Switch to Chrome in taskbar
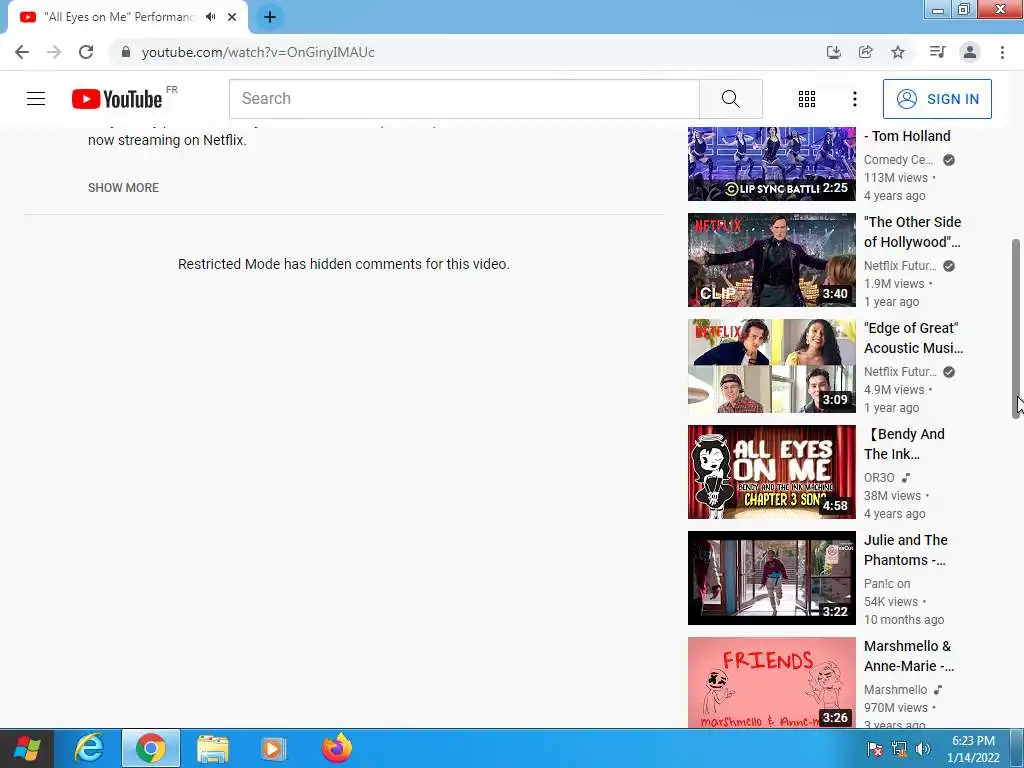Image resolution: width=1024 pixels, height=768 pixels. 151,748
